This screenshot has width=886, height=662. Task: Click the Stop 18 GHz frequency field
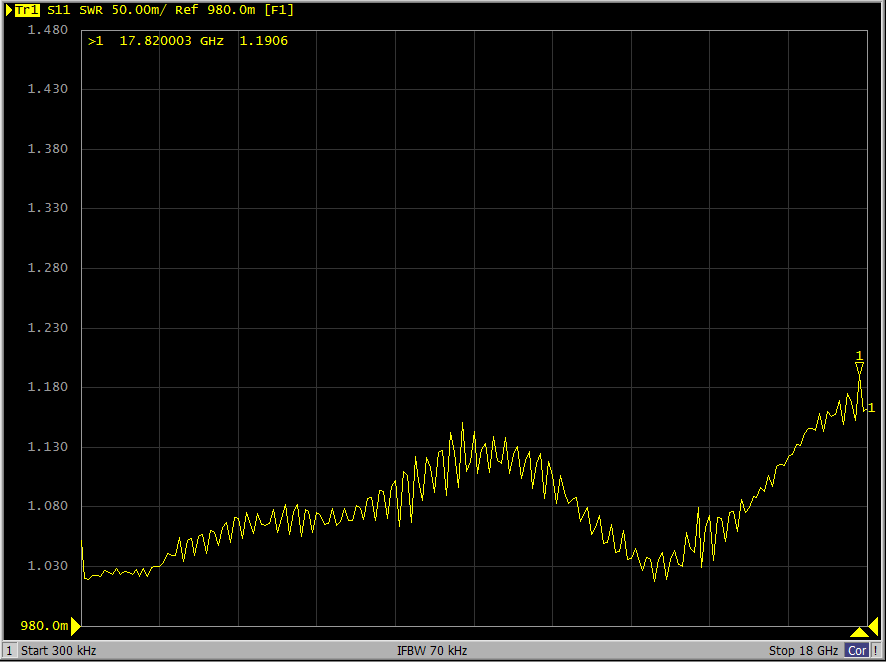[803, 651]
